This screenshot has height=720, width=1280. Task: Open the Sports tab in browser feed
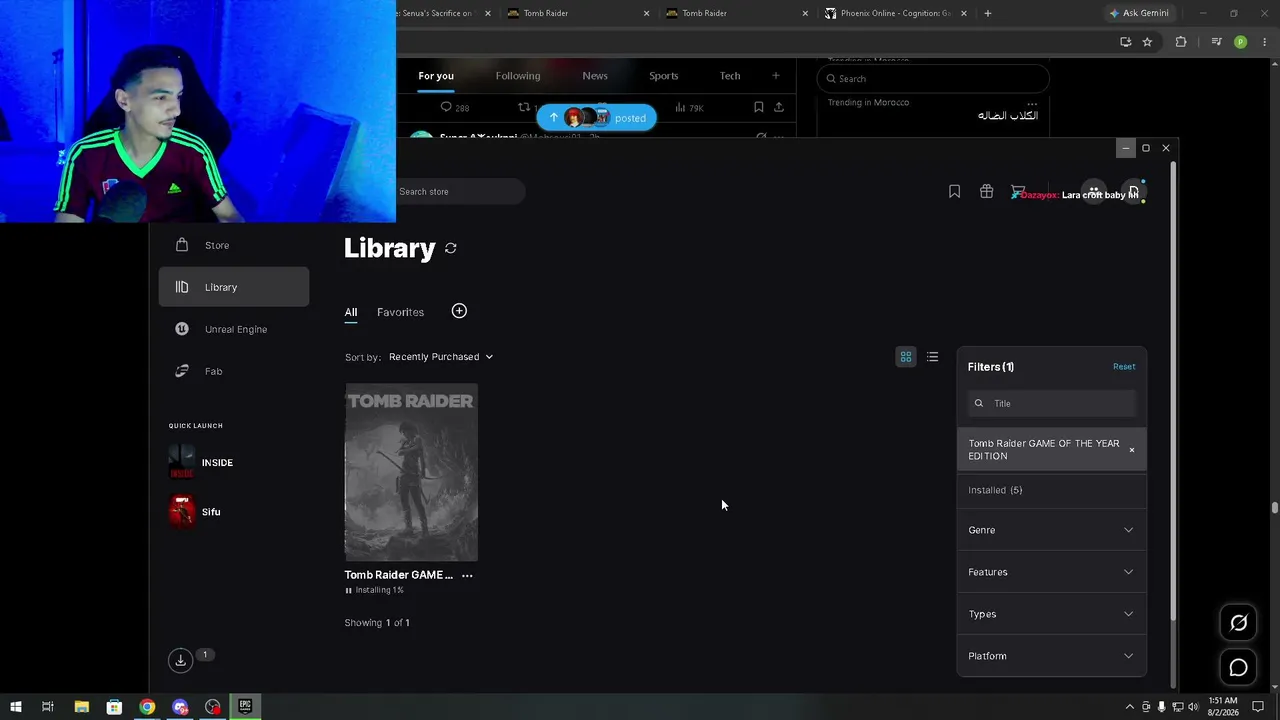(664, 76)
